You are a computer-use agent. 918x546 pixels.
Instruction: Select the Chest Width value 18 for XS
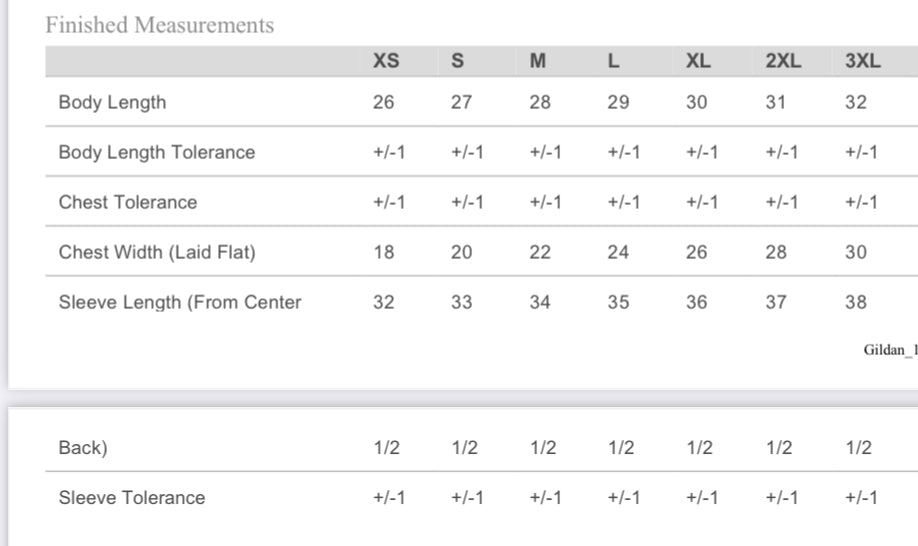[x=383, y=252]
